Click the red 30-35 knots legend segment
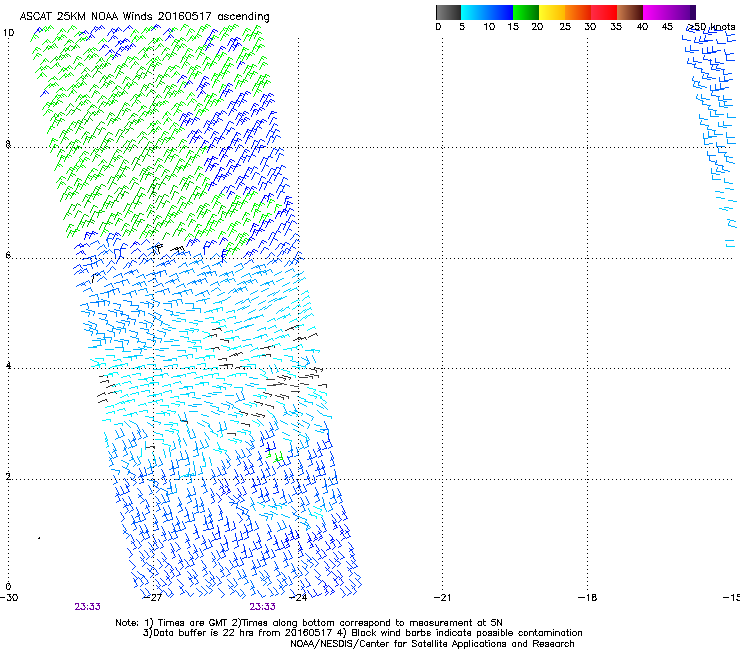740x650 pixels. click(604, 12)
